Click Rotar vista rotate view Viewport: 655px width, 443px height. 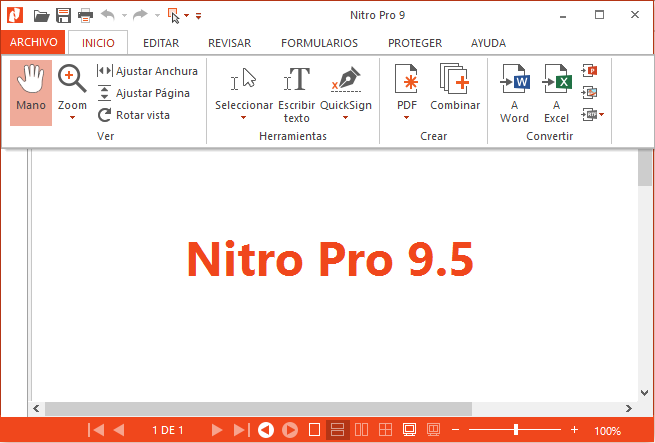point(134,115)
